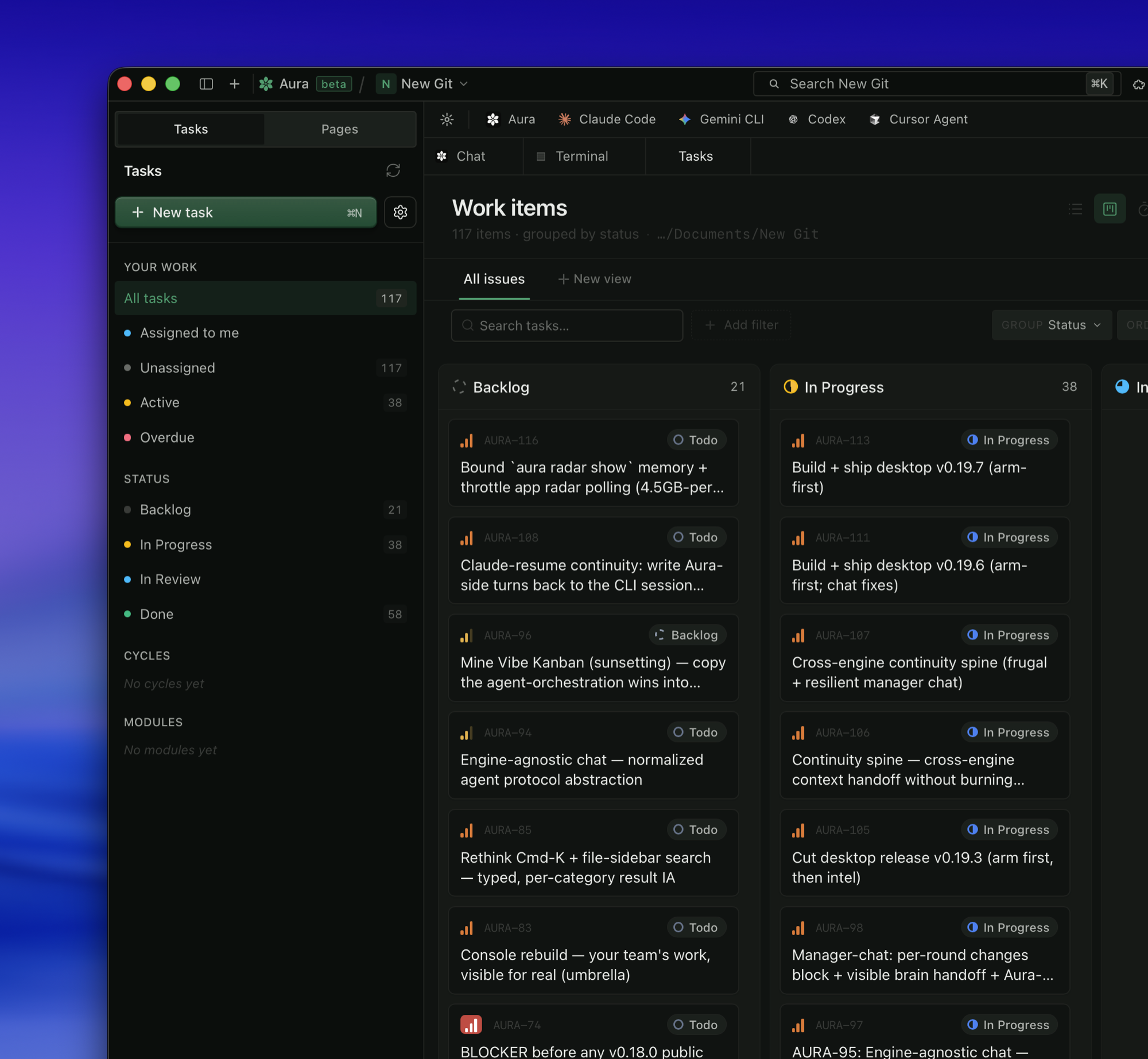
Task: Create a New task
Action: pos(246,212)
